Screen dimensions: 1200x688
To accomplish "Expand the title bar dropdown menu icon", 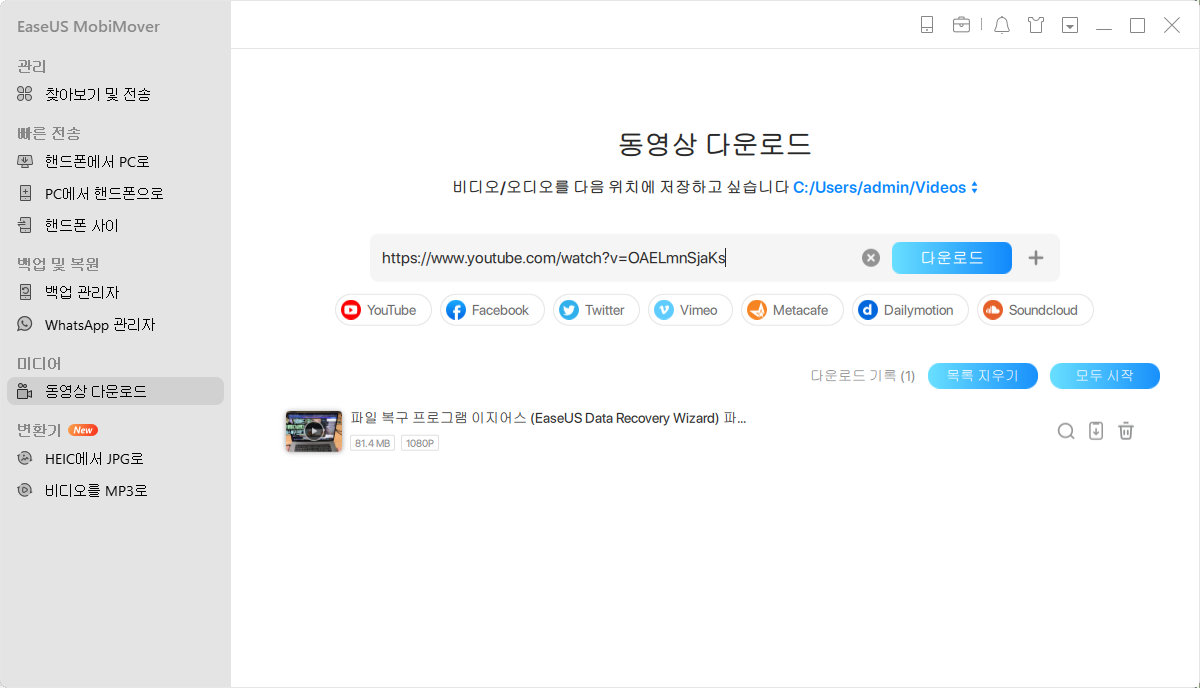I will coord(1070,26).
